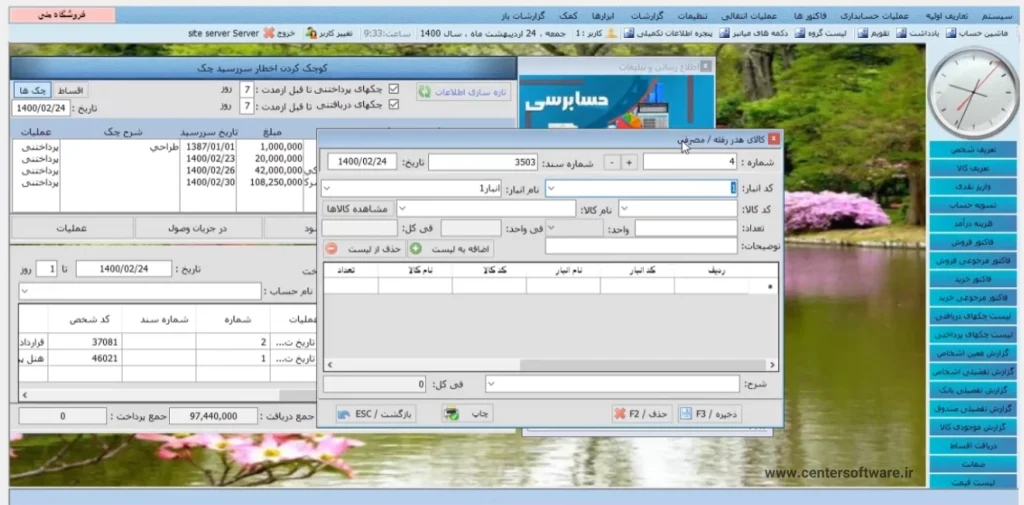Click in the تعداد quantity field
This screenshot has height=505, width=1024.
(686, 229)
